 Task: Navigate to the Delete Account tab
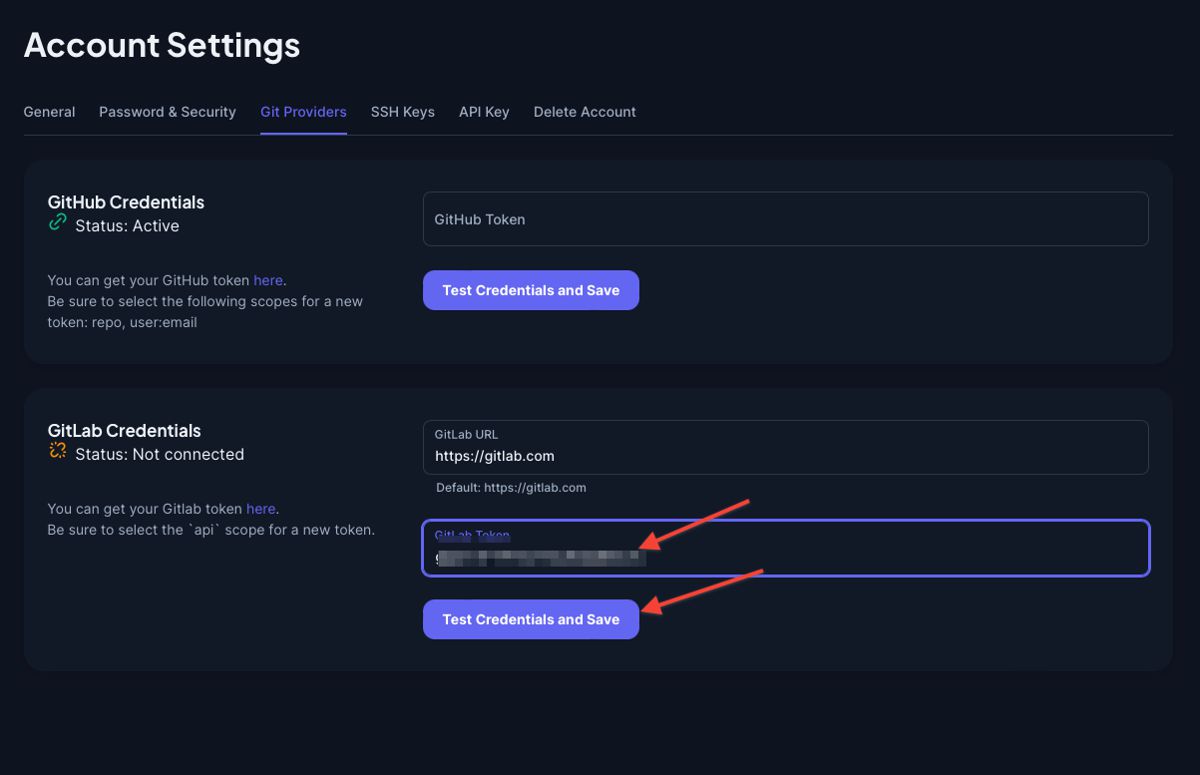tap(584, 112)
